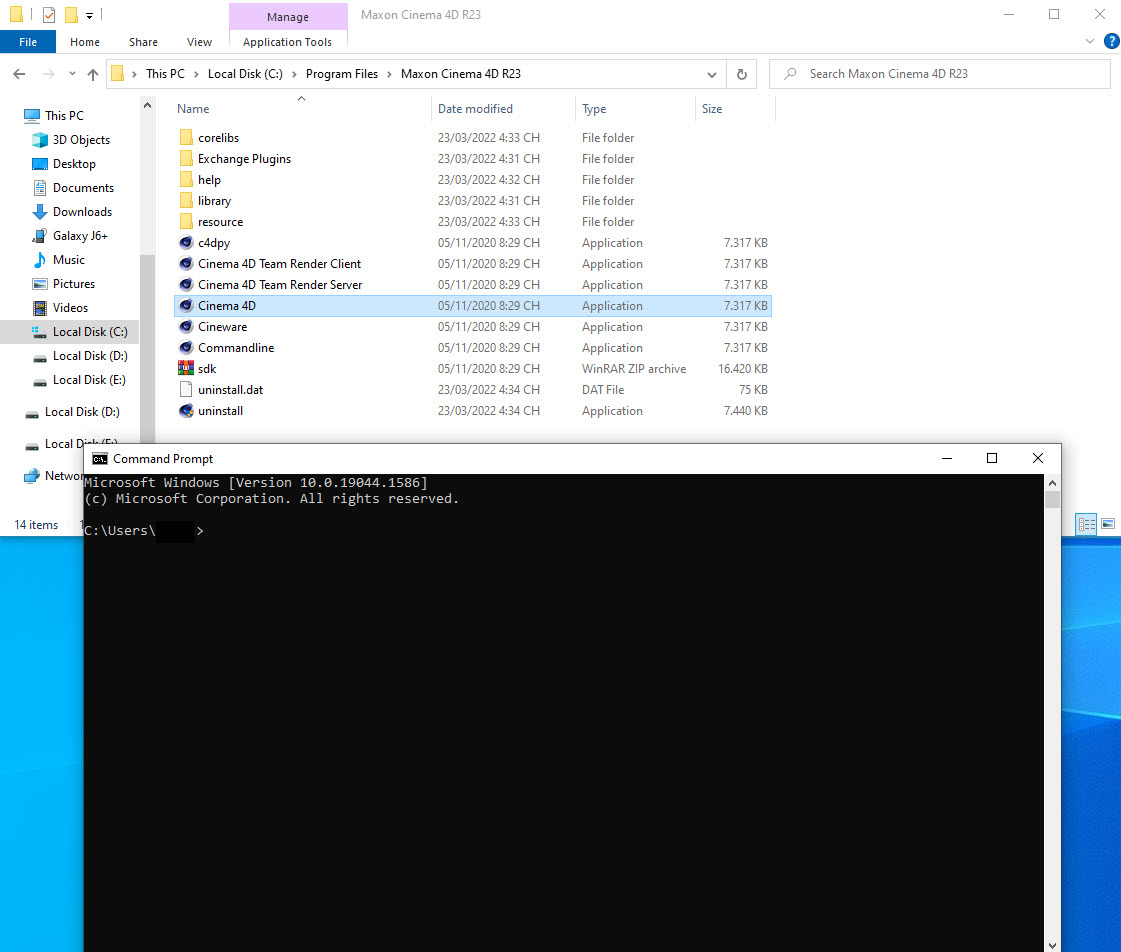
Task: Select the Cineware application icon
Action: (x=186, y=327)
